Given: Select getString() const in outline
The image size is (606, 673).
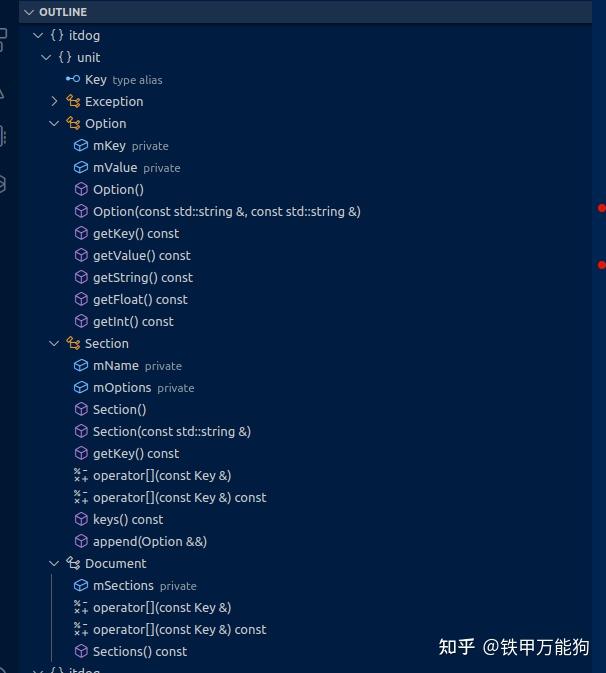Looking at the screenshot, I should pos(142,277).
